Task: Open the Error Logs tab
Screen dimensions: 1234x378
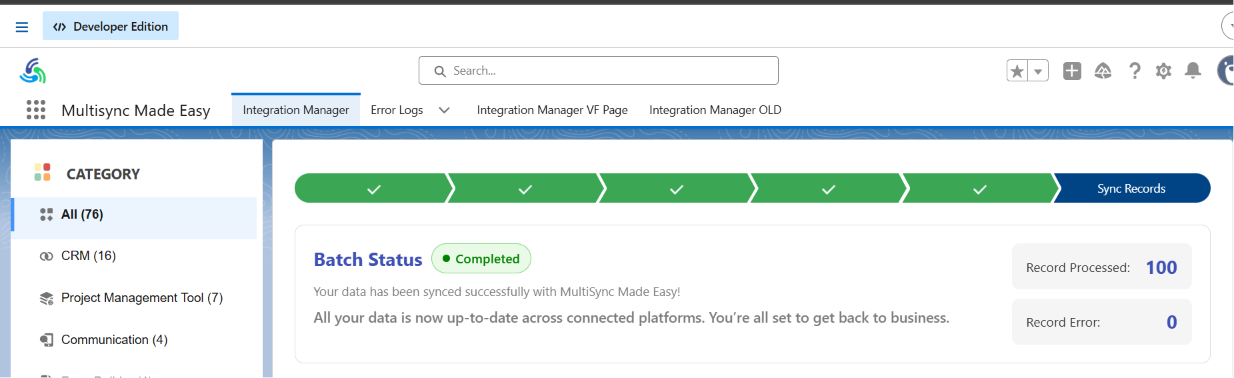Action: [397, 110]
